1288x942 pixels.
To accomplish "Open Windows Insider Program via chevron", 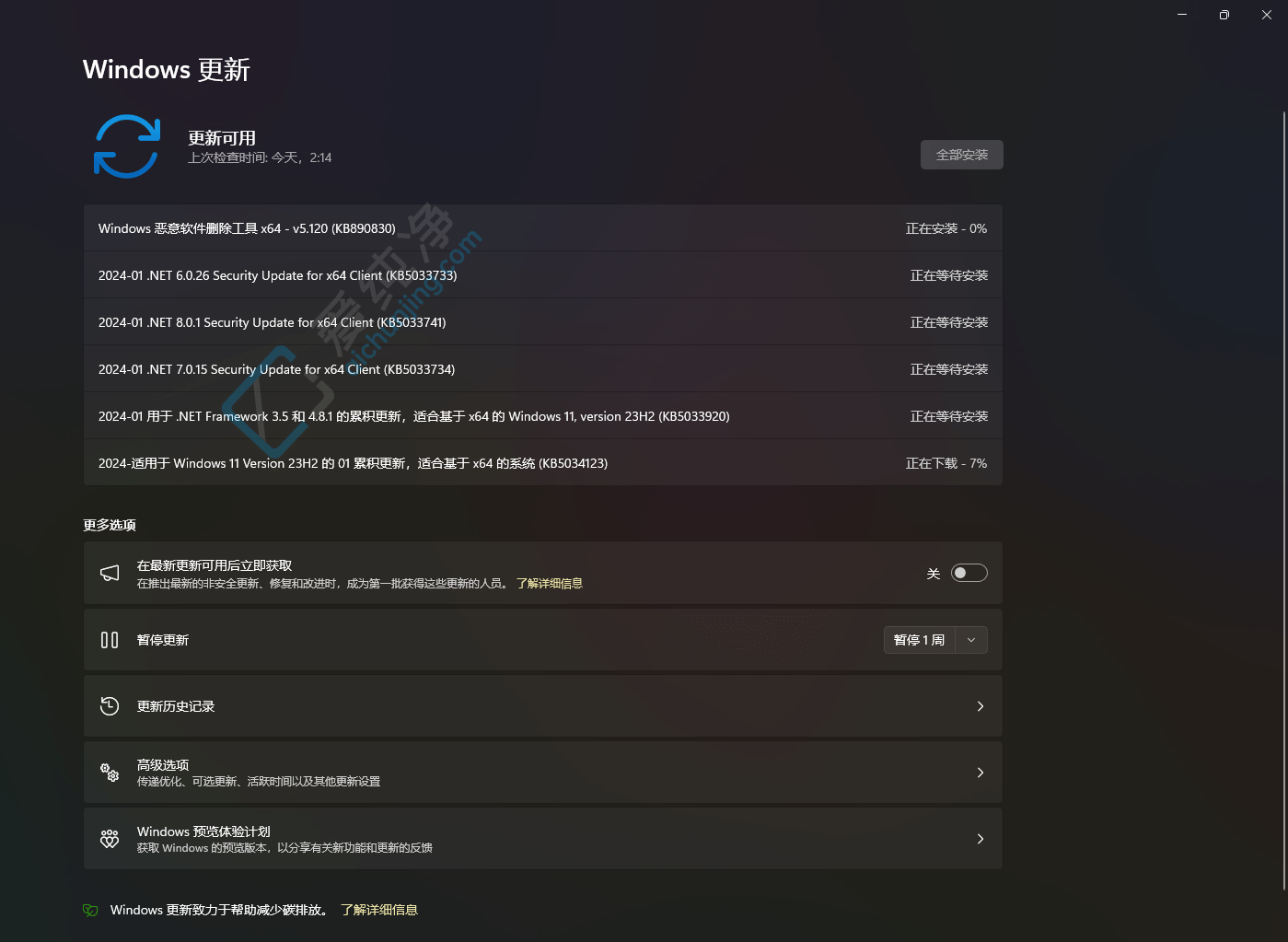I will click(981, 839).
